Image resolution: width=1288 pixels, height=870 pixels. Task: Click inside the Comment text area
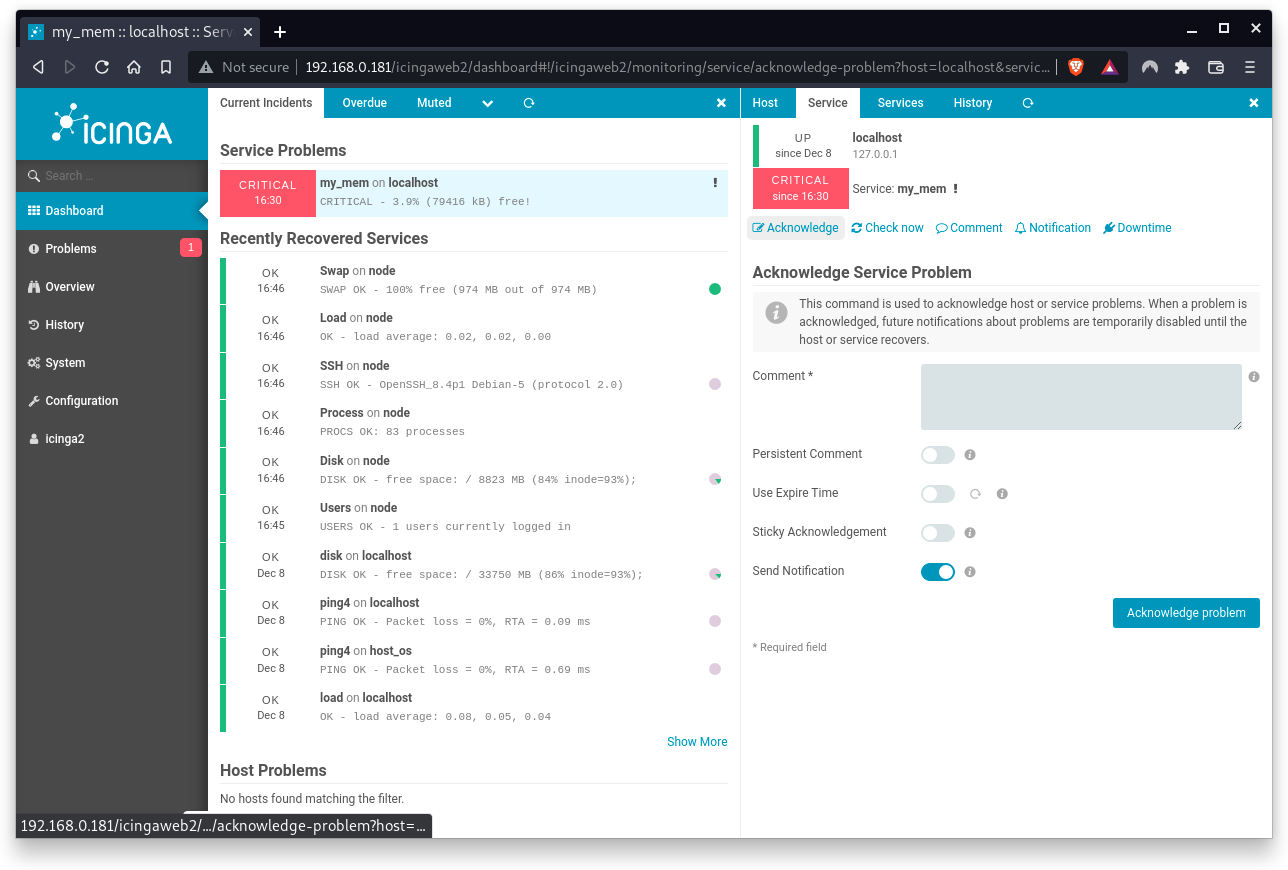click(1080, 396)
